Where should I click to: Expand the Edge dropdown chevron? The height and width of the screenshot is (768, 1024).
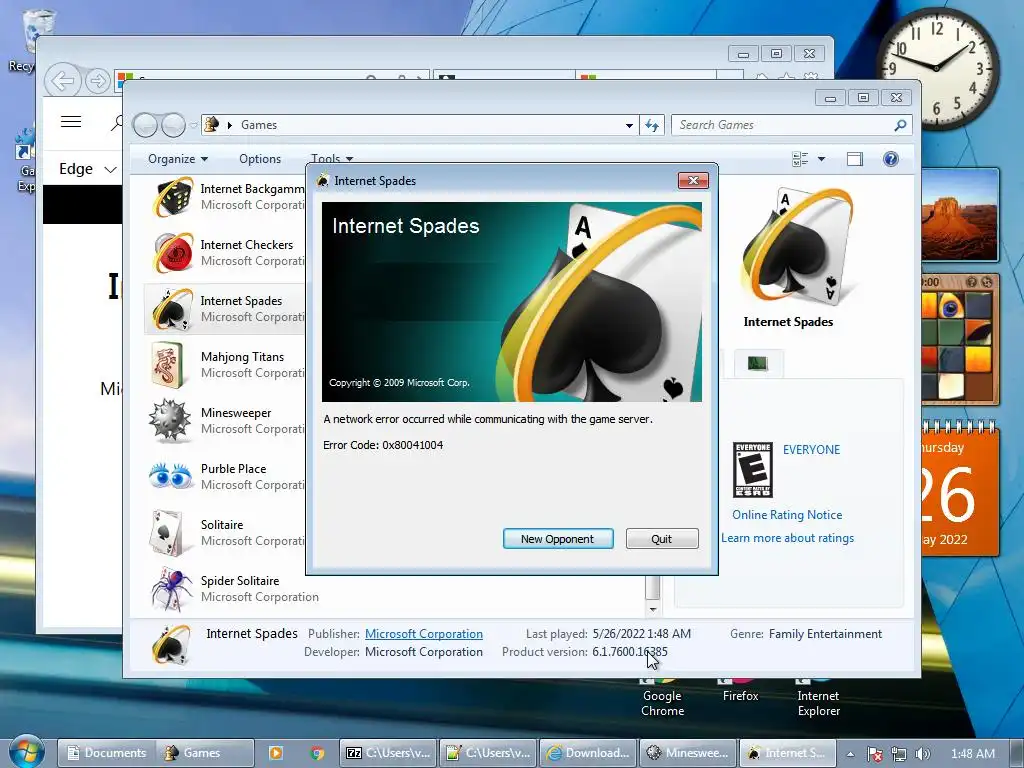pyautogui.click(x=110, y=170)
